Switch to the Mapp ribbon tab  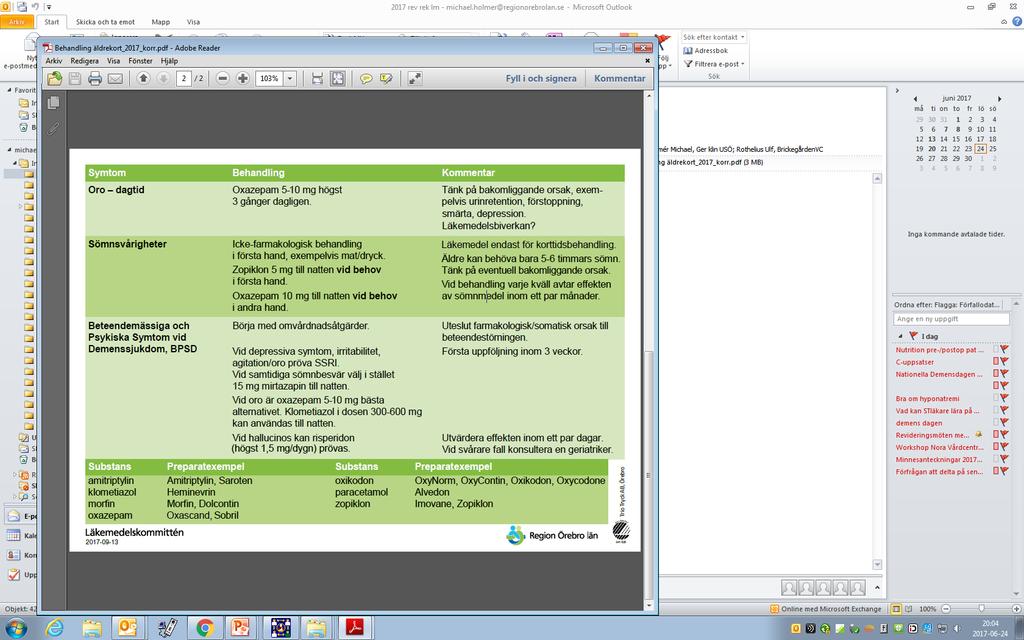(x=161, y=22)
